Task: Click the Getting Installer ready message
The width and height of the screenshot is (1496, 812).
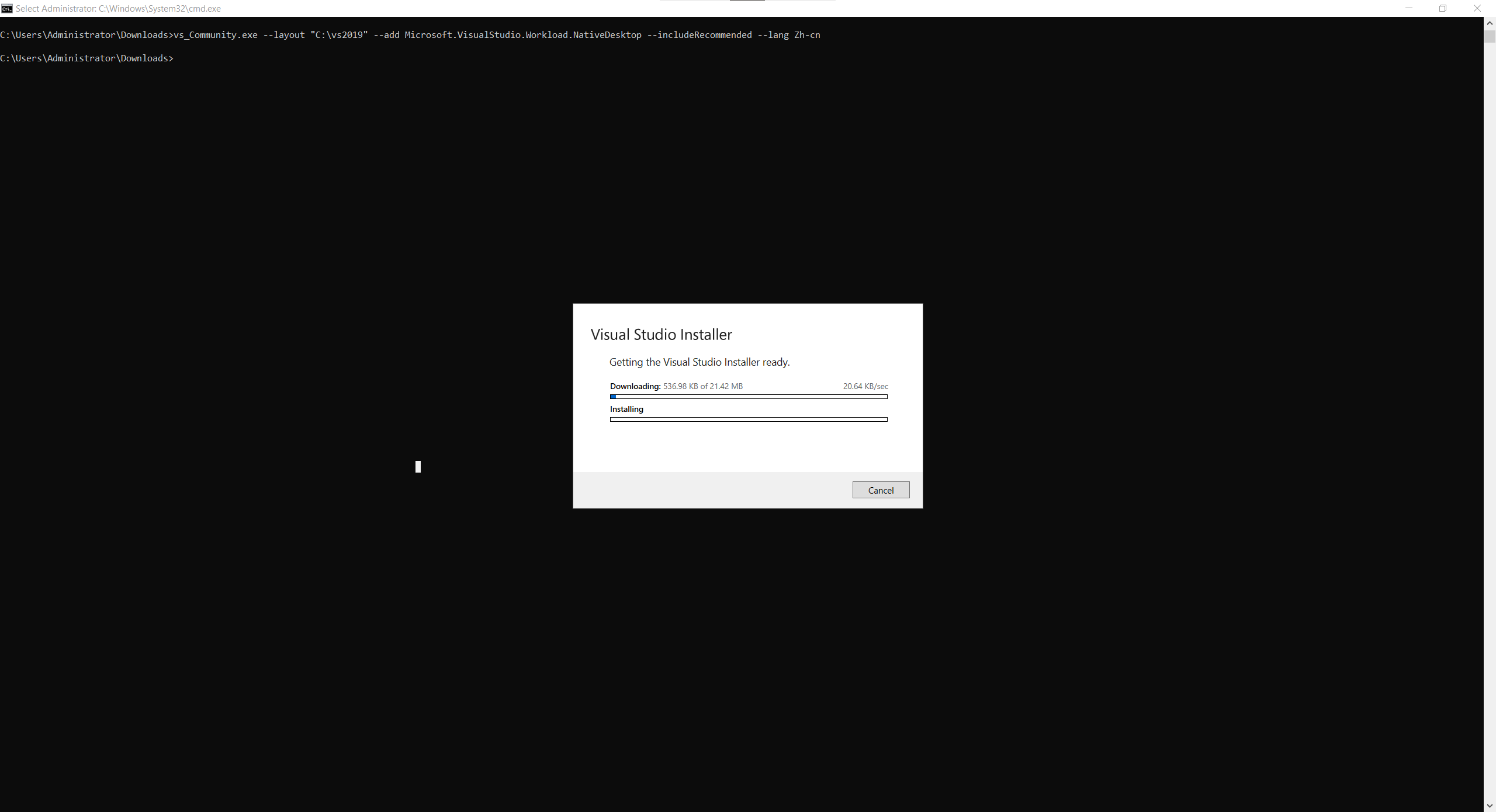Action: pyautogui.click(x=699, y=362)
